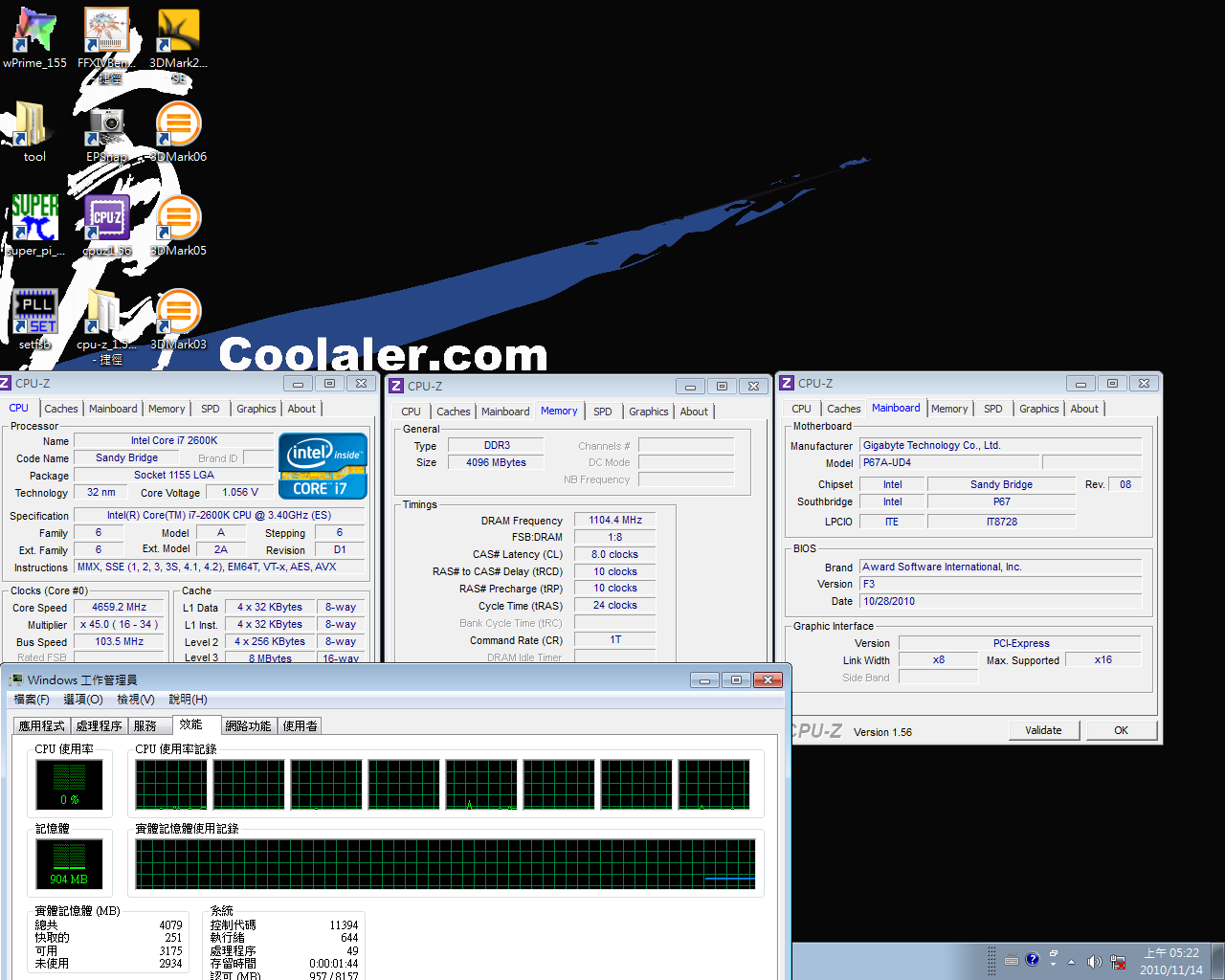Select About tab in middle CPU-Z window
Image resolution: width=1225 pixels, height=980 pixels.
(694, 412)
